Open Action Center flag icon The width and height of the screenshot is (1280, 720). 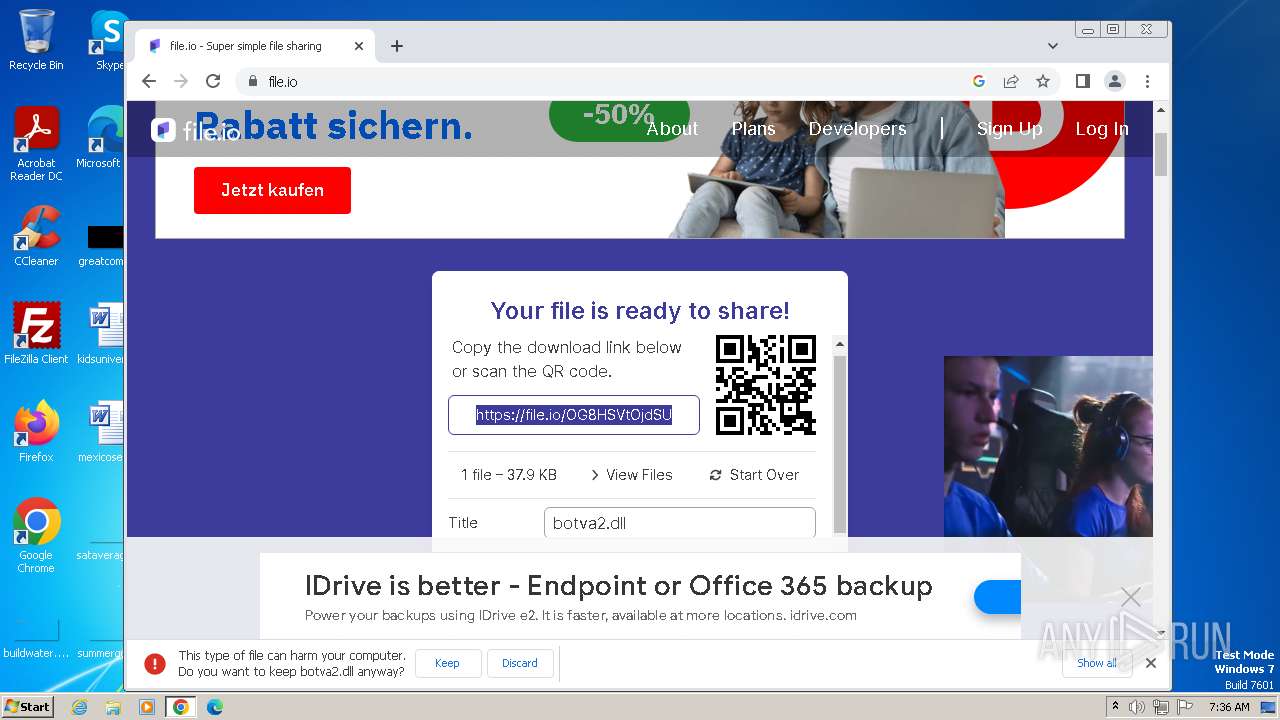pyautogui.click(x=1183, y=707)
